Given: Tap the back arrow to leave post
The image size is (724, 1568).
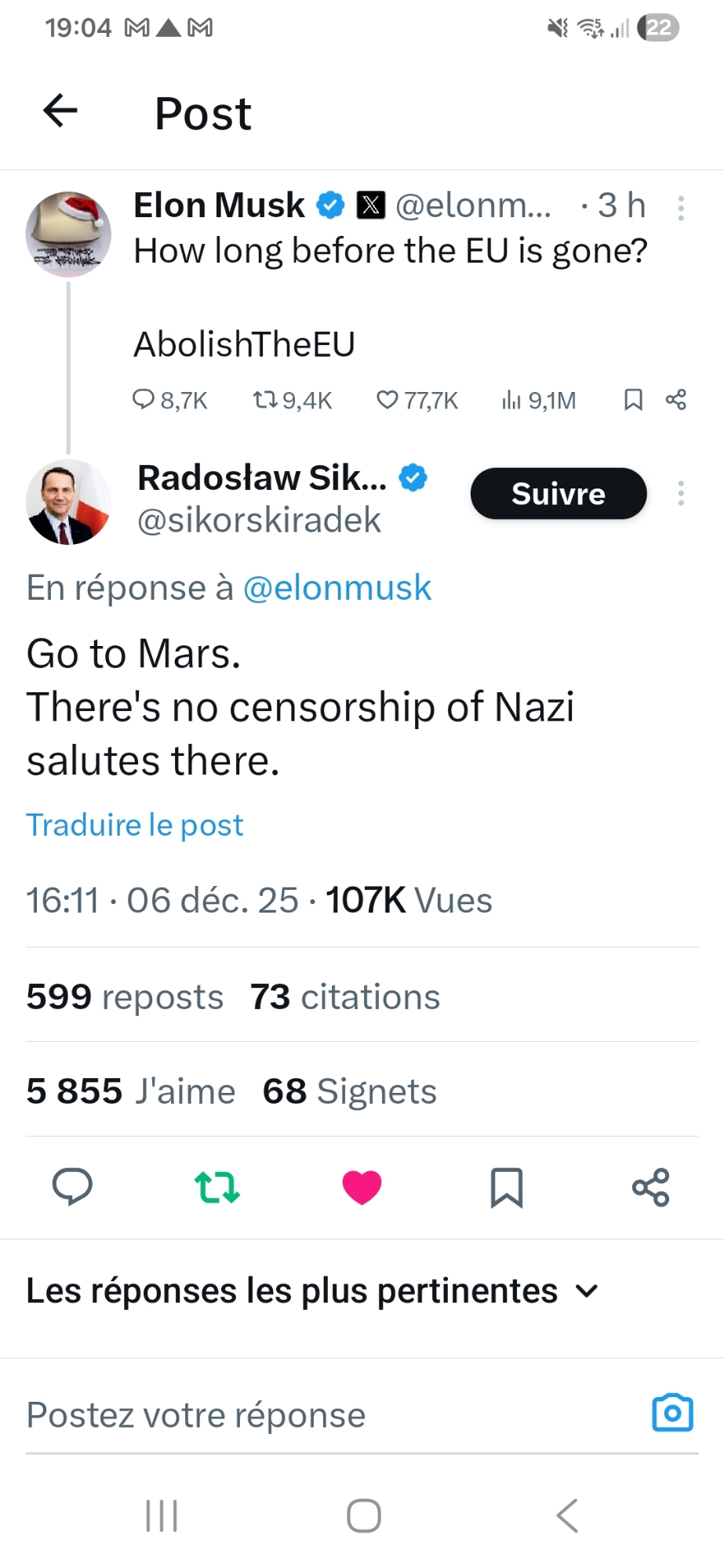Looking at the screenshot, I should pos(60,111).
